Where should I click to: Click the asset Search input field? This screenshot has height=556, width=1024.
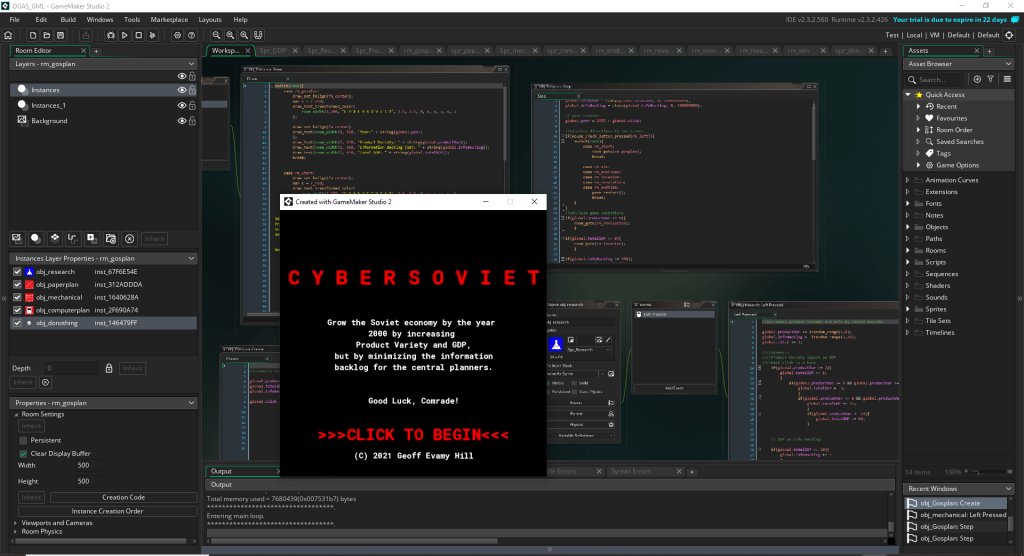click(x=943, y=79)
